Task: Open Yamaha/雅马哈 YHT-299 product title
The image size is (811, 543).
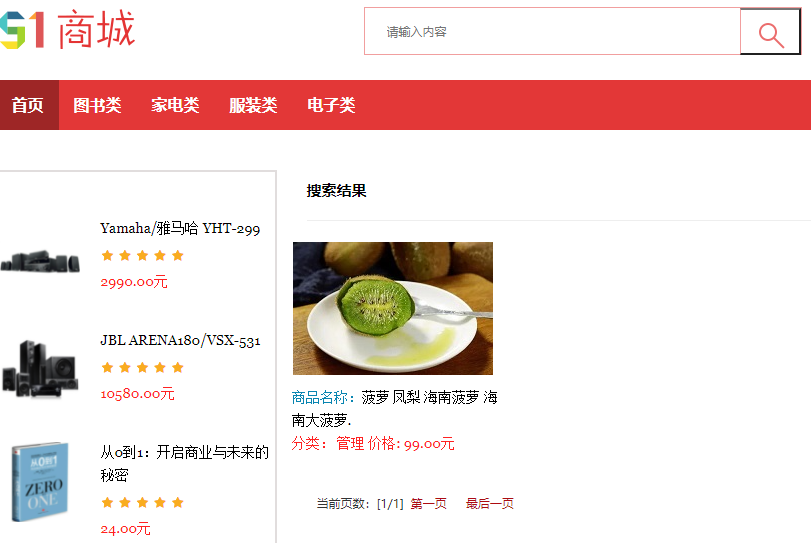Action: 180,229
